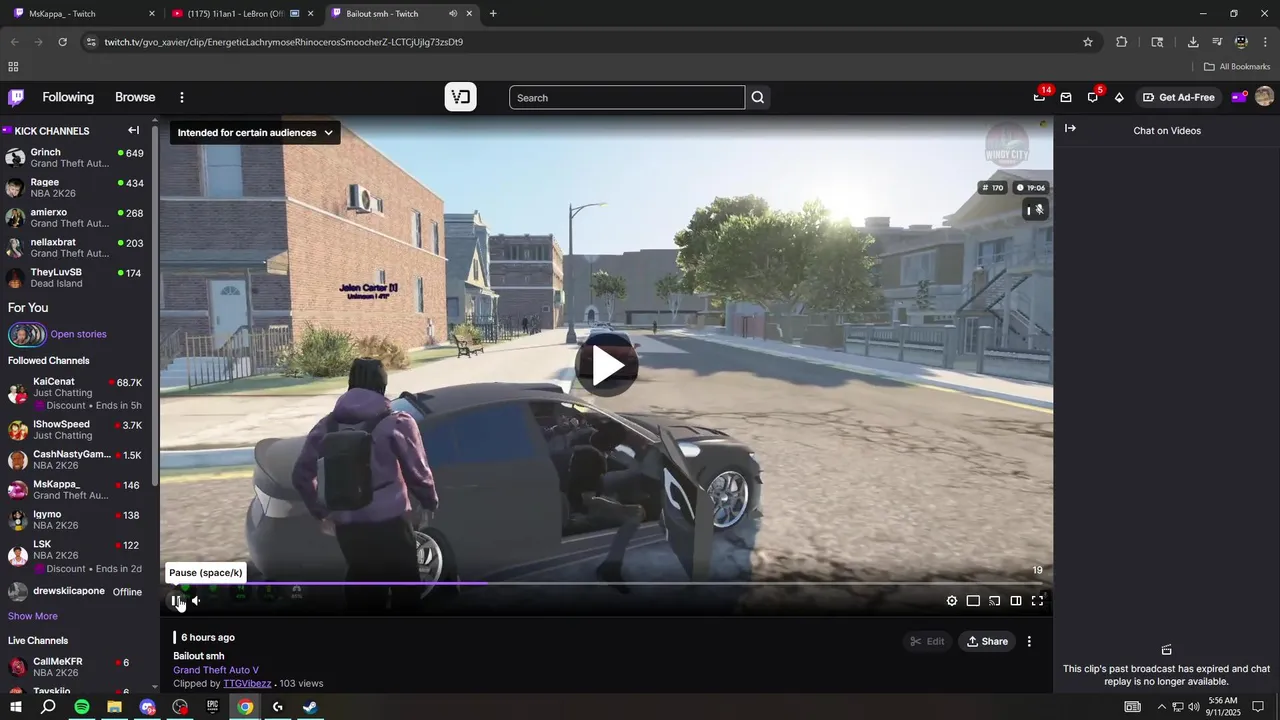Focus the Twitch search field
Image resolution: width=1280 pixels, height=720 pixels.
pyautogui.click(x=627, y=97)
